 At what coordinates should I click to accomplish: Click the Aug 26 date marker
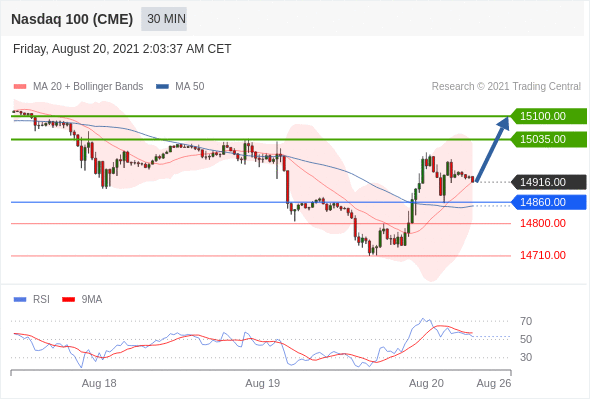(x=494, y=383)
